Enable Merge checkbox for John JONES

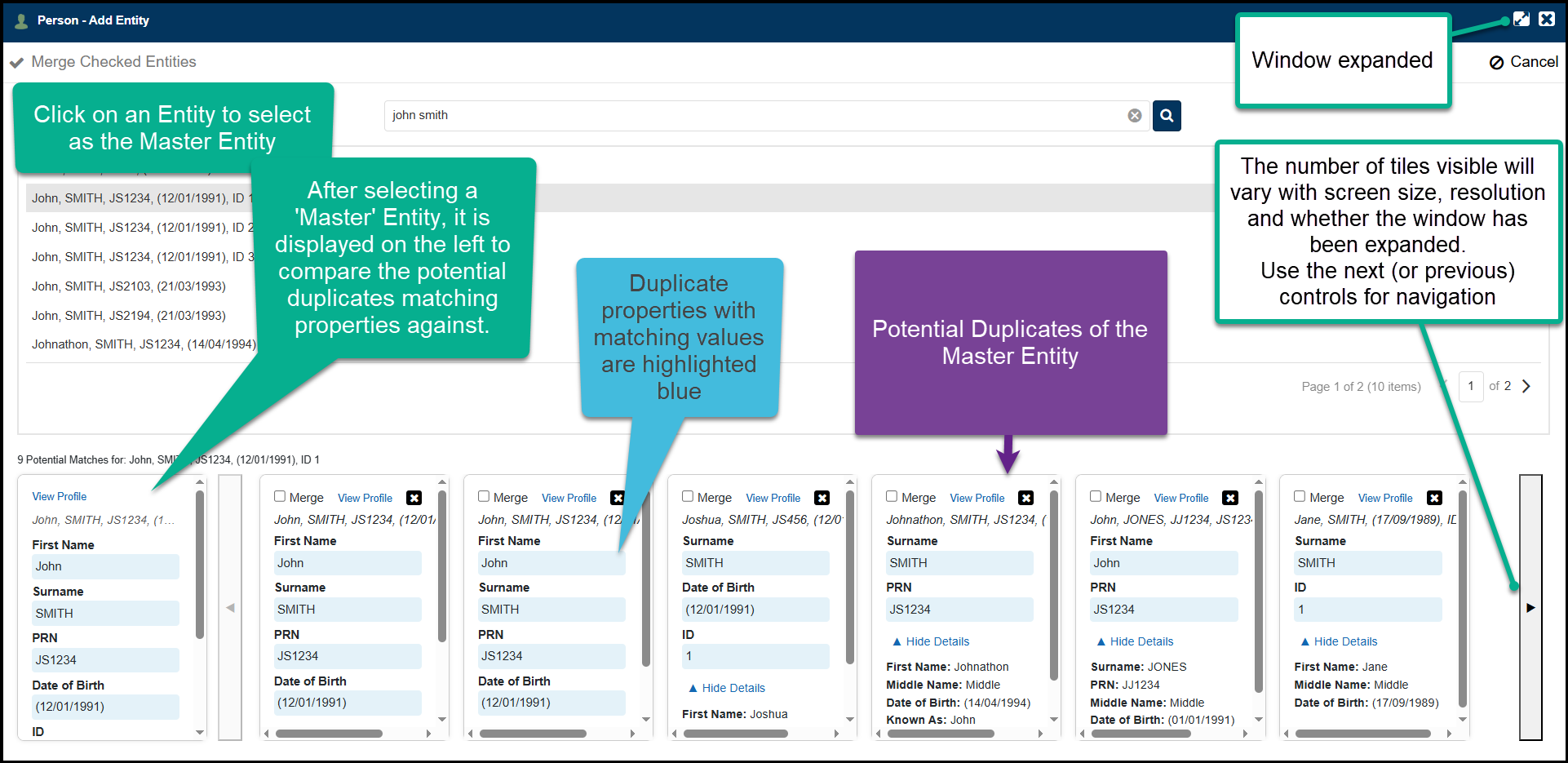click(1096, 496)
